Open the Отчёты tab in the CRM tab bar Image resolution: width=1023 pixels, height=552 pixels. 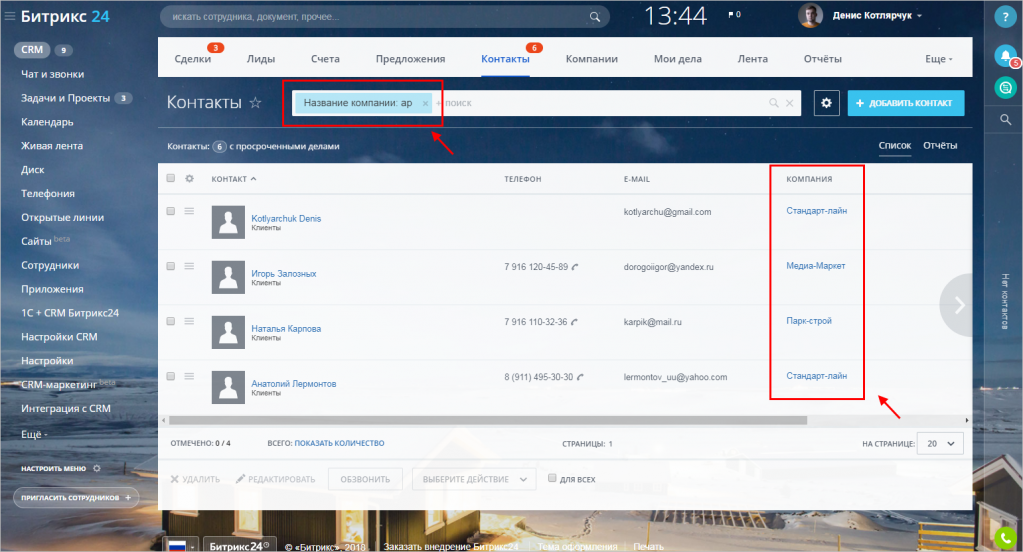(822, 59)
